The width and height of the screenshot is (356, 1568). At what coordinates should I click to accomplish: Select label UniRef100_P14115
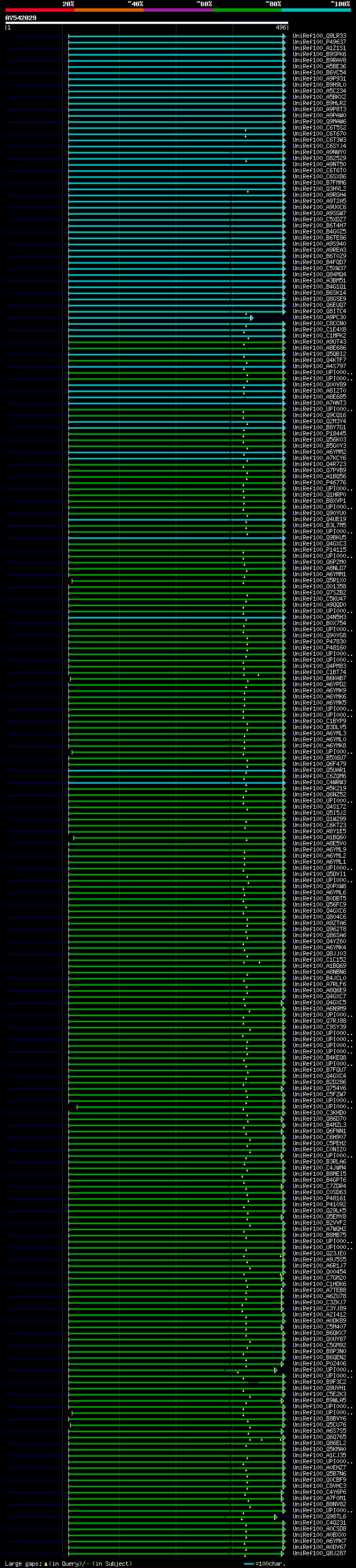pyautogui.click(x=319, y=550)
